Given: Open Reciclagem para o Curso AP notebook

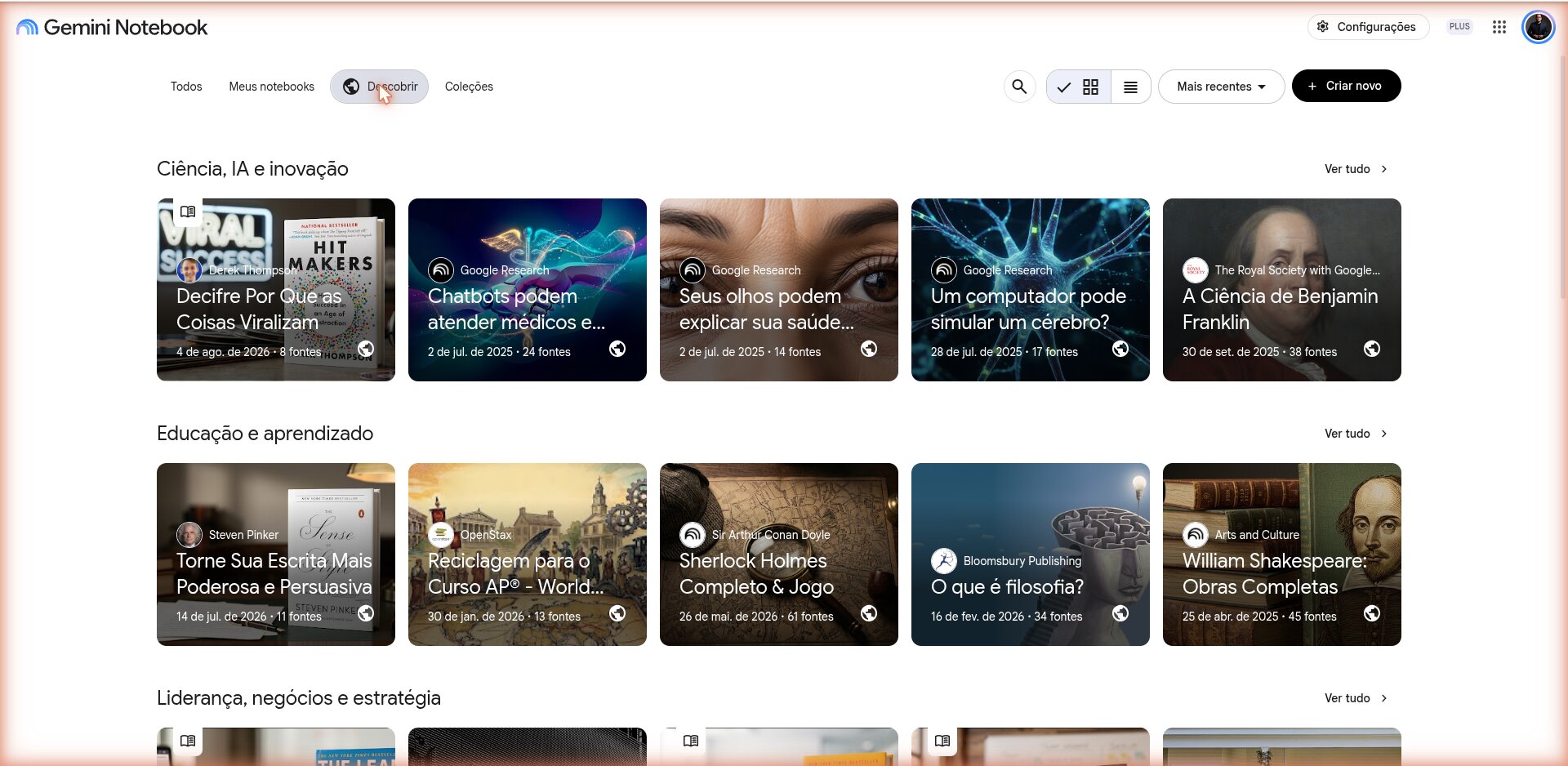Looking at the screenshot, I should (x=528, y=554).
